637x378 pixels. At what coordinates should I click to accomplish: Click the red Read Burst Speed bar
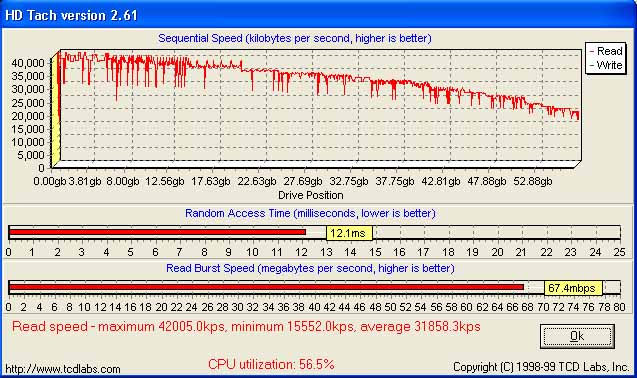(266, 287)
